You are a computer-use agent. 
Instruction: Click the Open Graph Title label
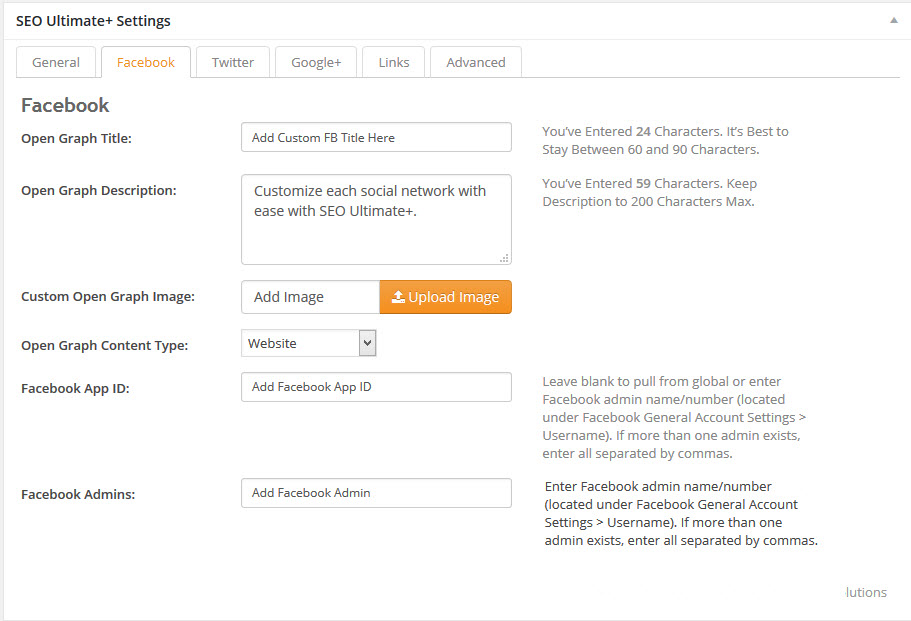(x=76, y=138)
